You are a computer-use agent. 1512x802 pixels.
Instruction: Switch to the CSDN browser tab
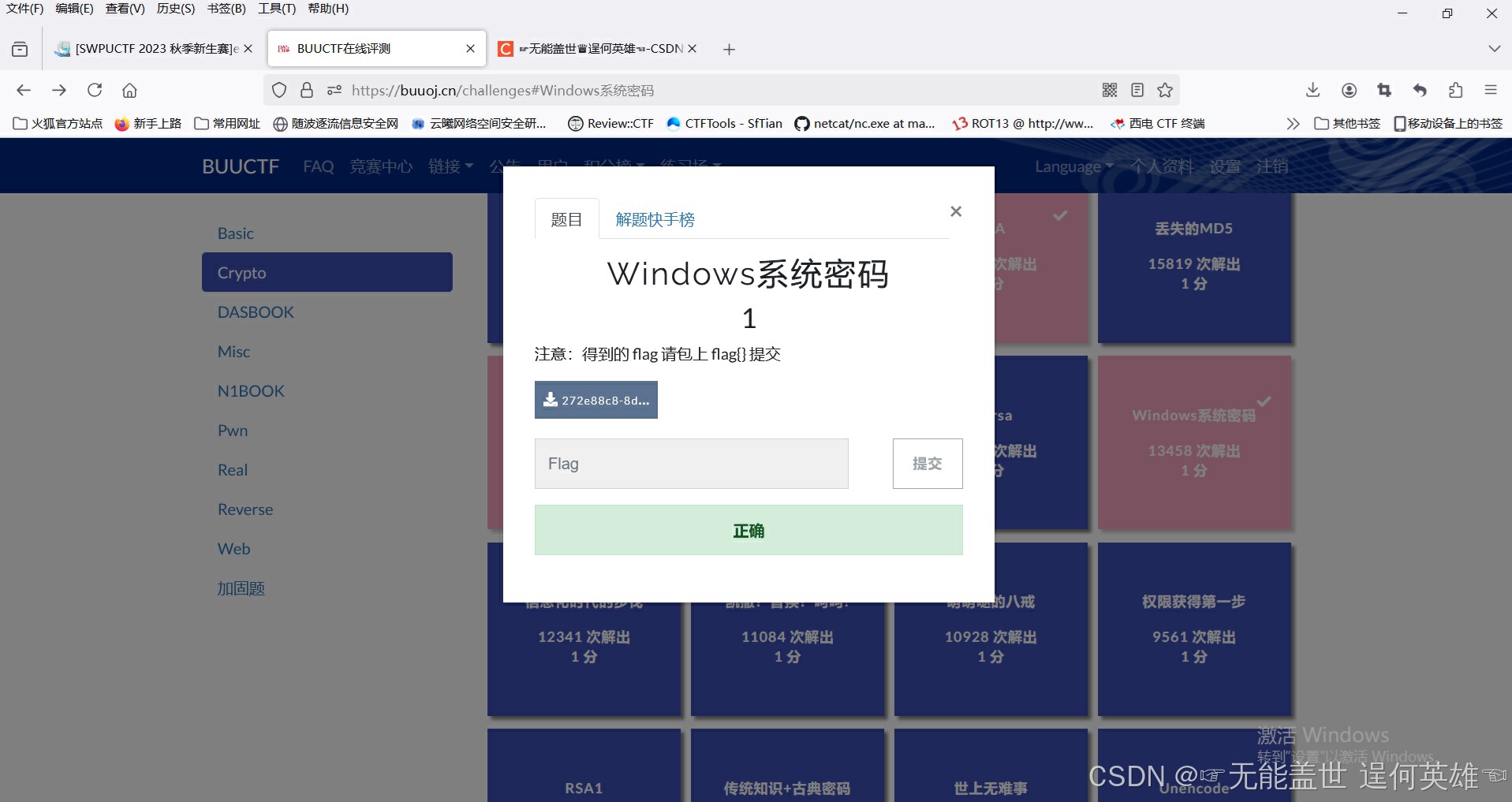click(x=597, y=49)
